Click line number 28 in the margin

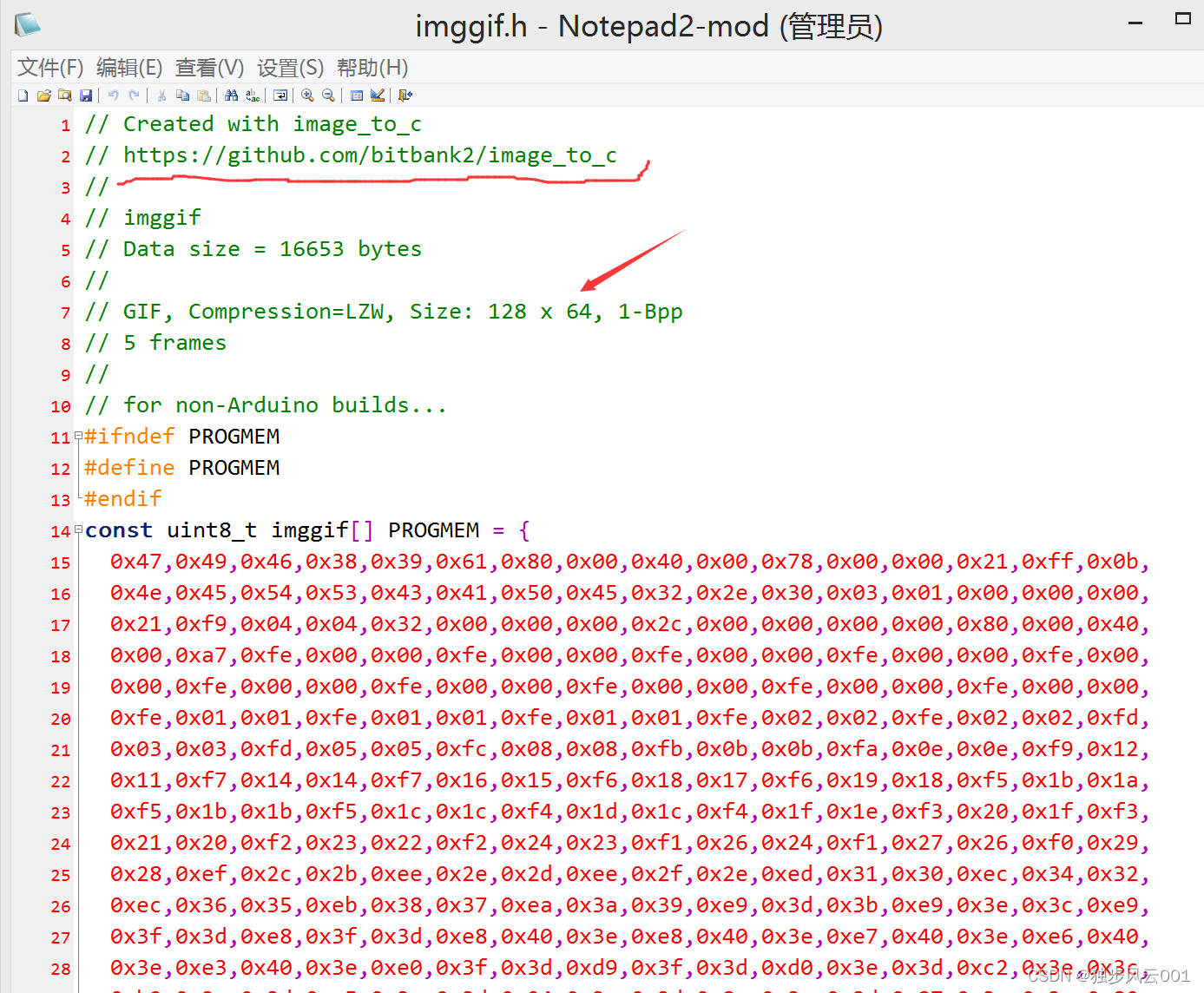pos(61,969)
